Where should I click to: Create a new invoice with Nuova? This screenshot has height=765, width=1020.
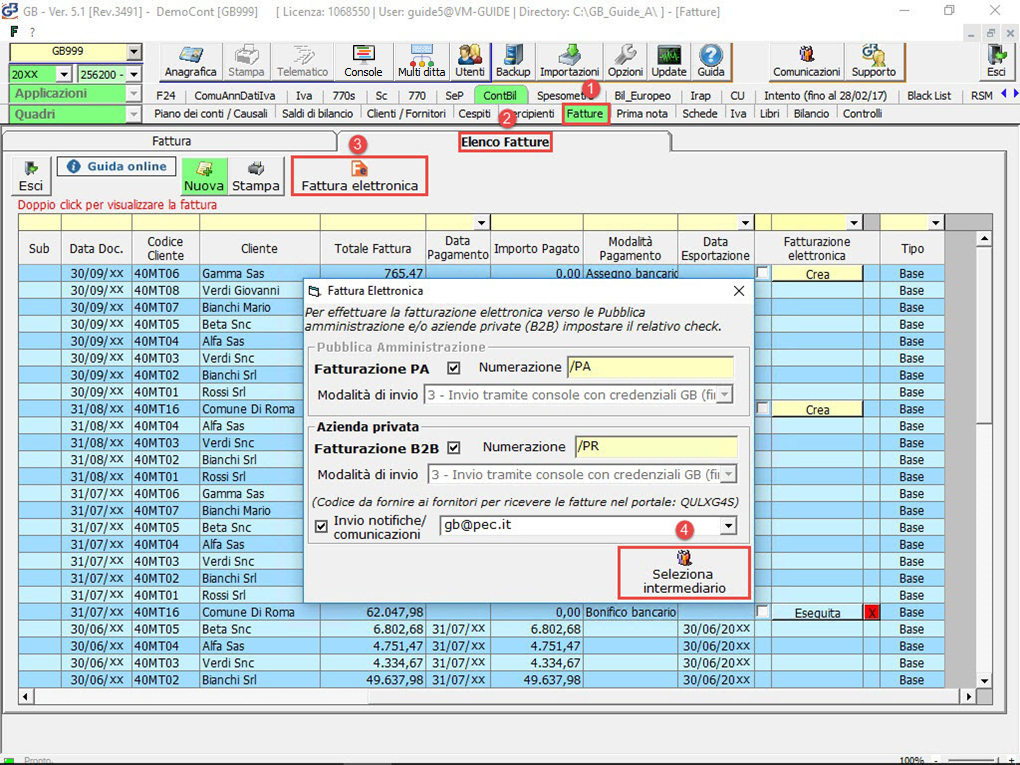point(204,176)
